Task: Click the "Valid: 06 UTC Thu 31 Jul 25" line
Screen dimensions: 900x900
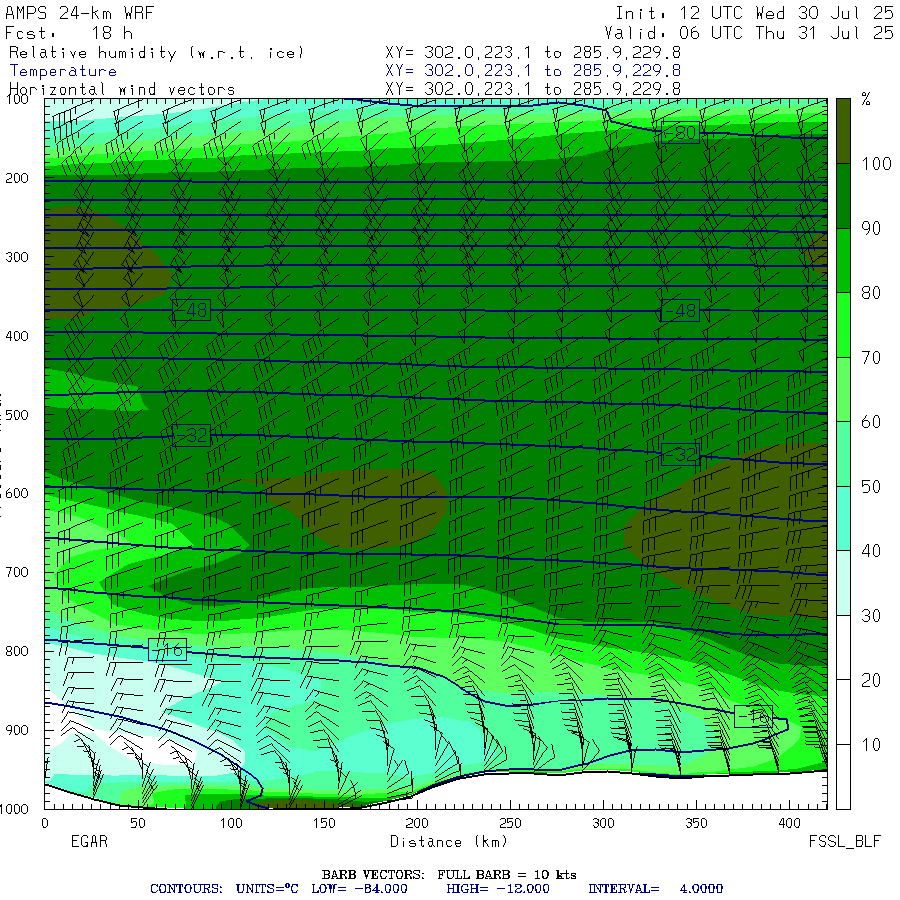Action: [748, 33]
